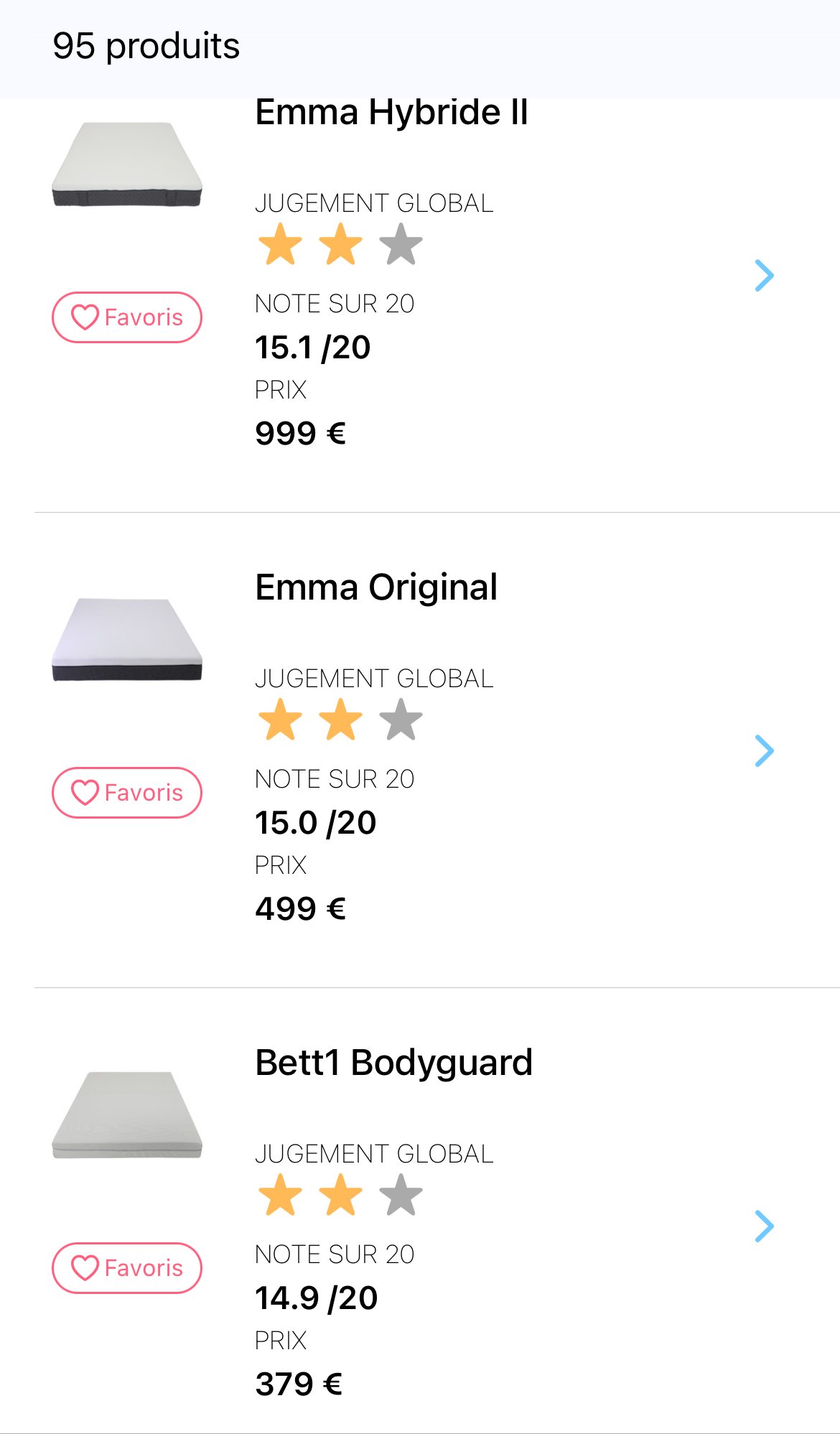Click the first gold star of Emma Original
The width and height of the screenshot is (840, 1434).
[280, 720]
